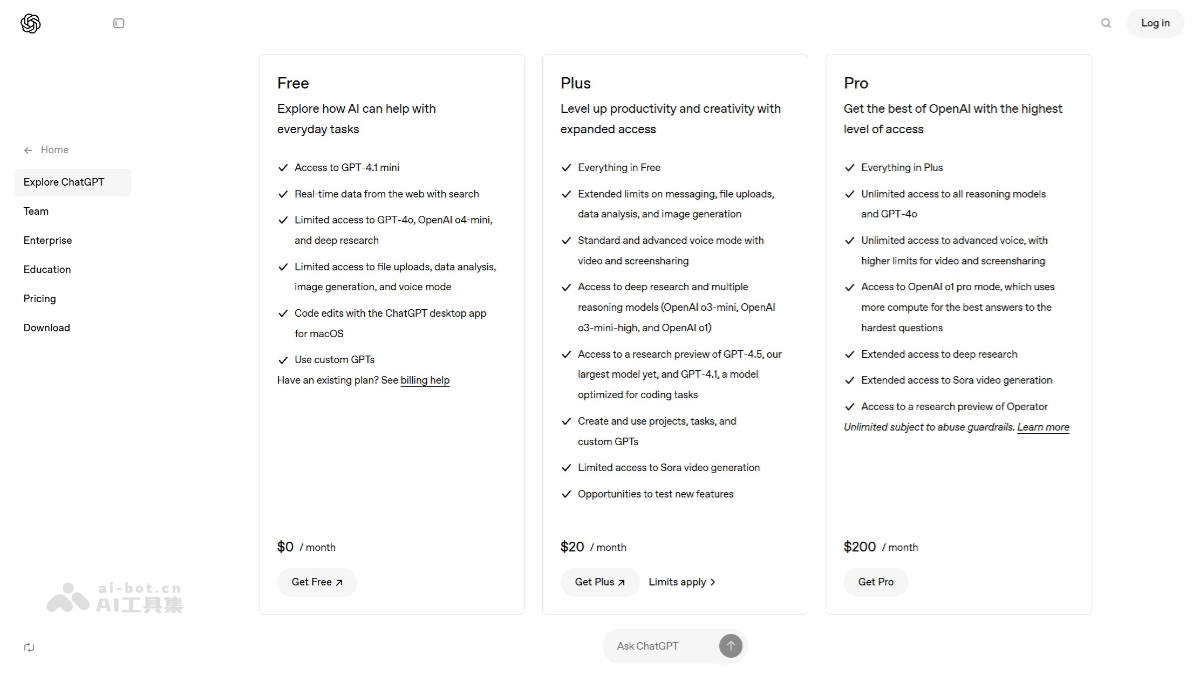Screen dimensions: 1200x675
Task: Click the Log in button
Action: (1155, 23)
